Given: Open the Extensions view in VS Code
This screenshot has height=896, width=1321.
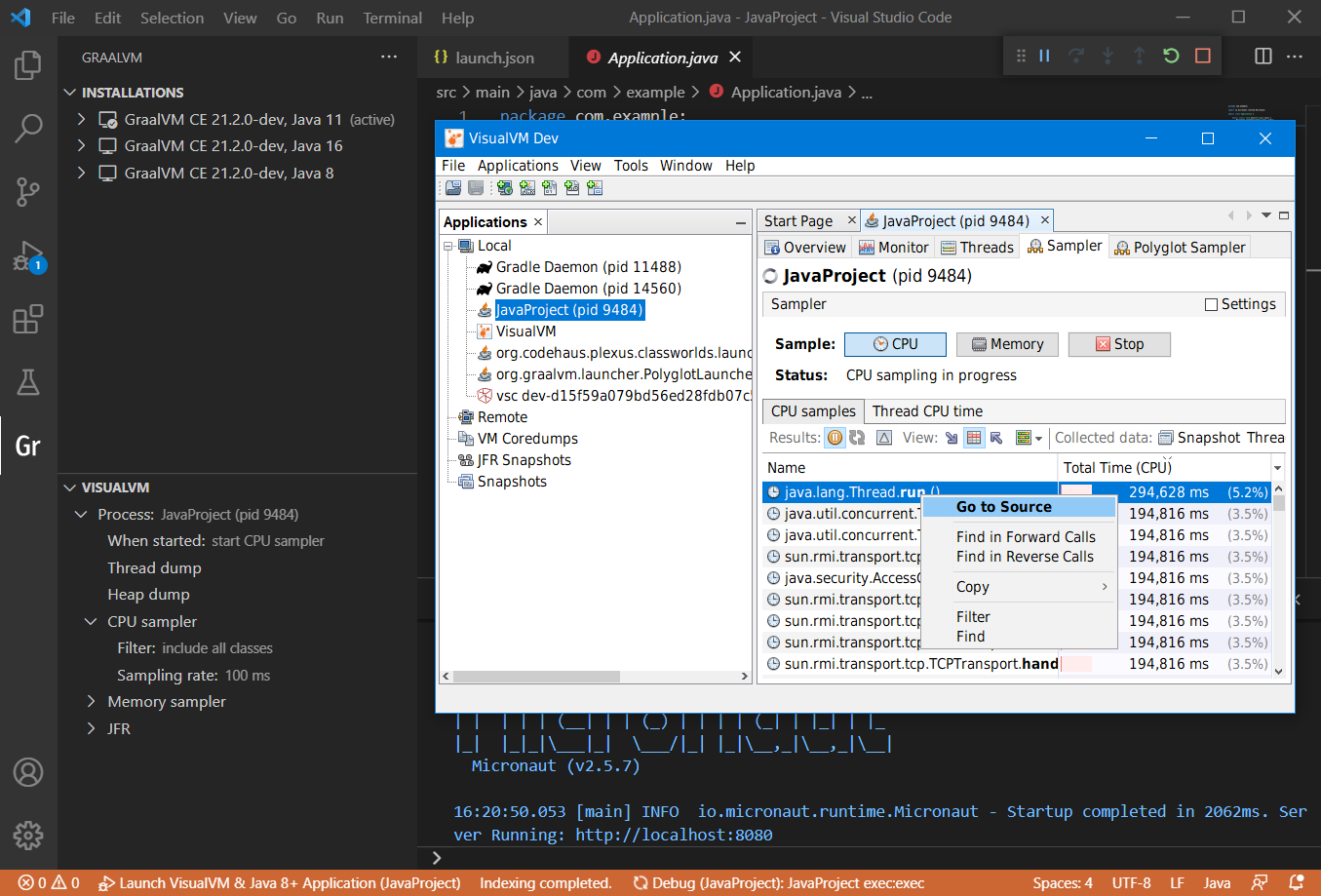Looking at the screenshot, I should (x=28, y=318).
